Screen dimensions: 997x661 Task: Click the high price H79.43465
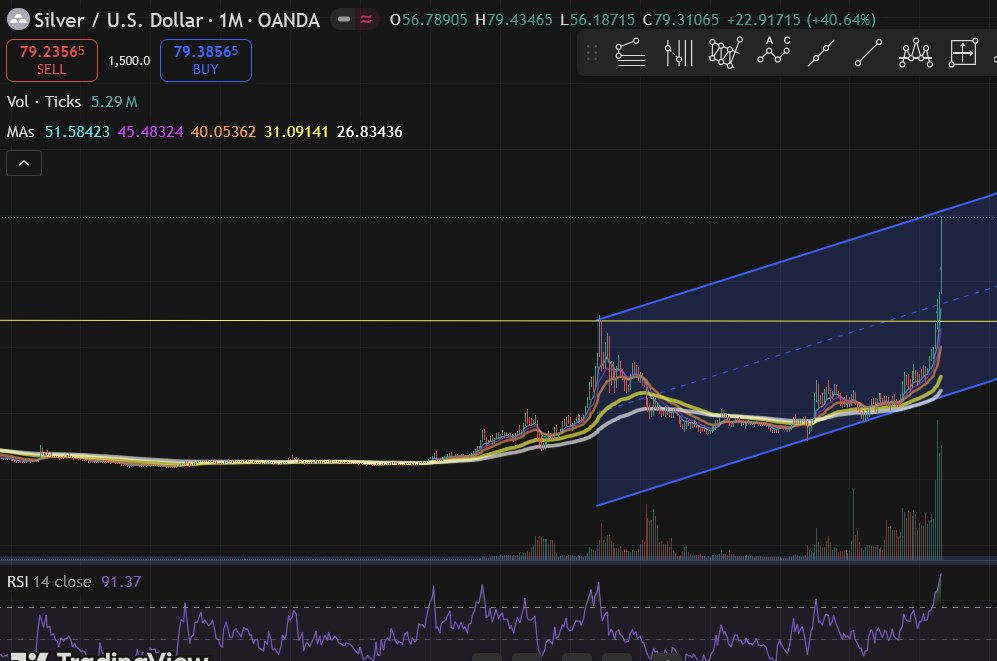click(514, 20)
